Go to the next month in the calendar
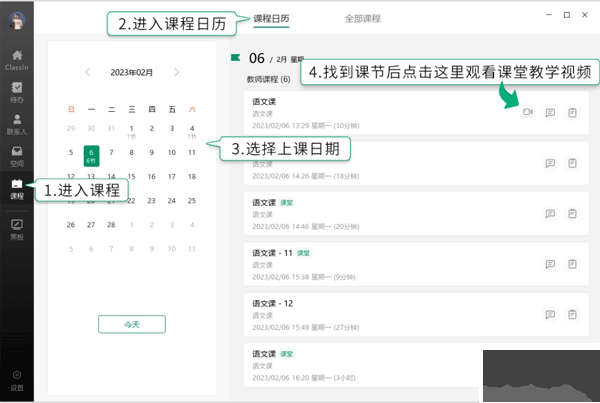This screenshot has height=403, width=600. coord(176,72)
